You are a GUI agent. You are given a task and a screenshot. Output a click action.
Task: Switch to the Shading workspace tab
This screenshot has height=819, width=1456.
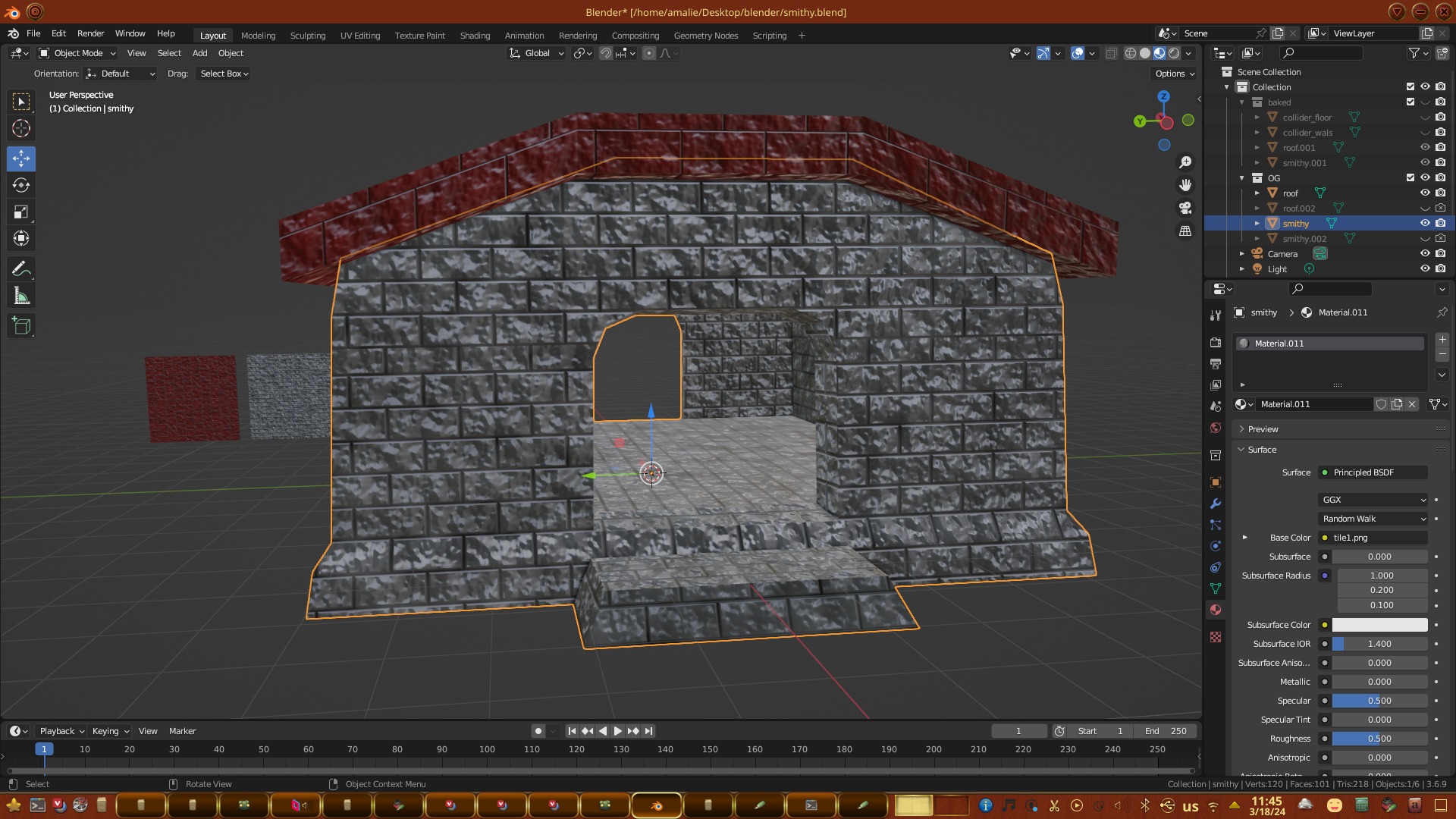(x=475, y=36)
